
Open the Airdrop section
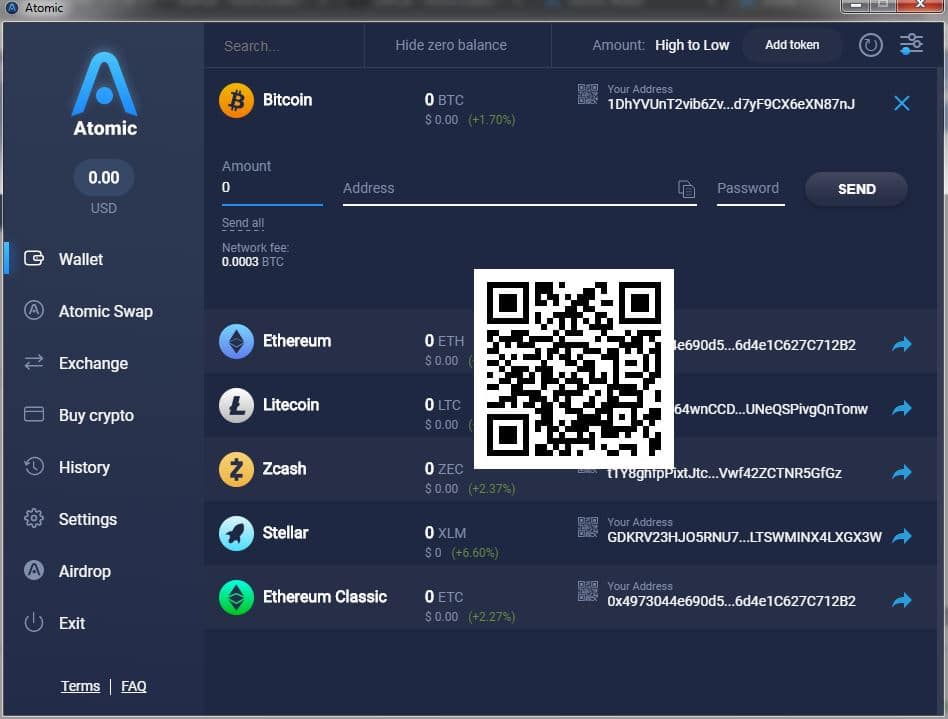click(x=85, y=571)
